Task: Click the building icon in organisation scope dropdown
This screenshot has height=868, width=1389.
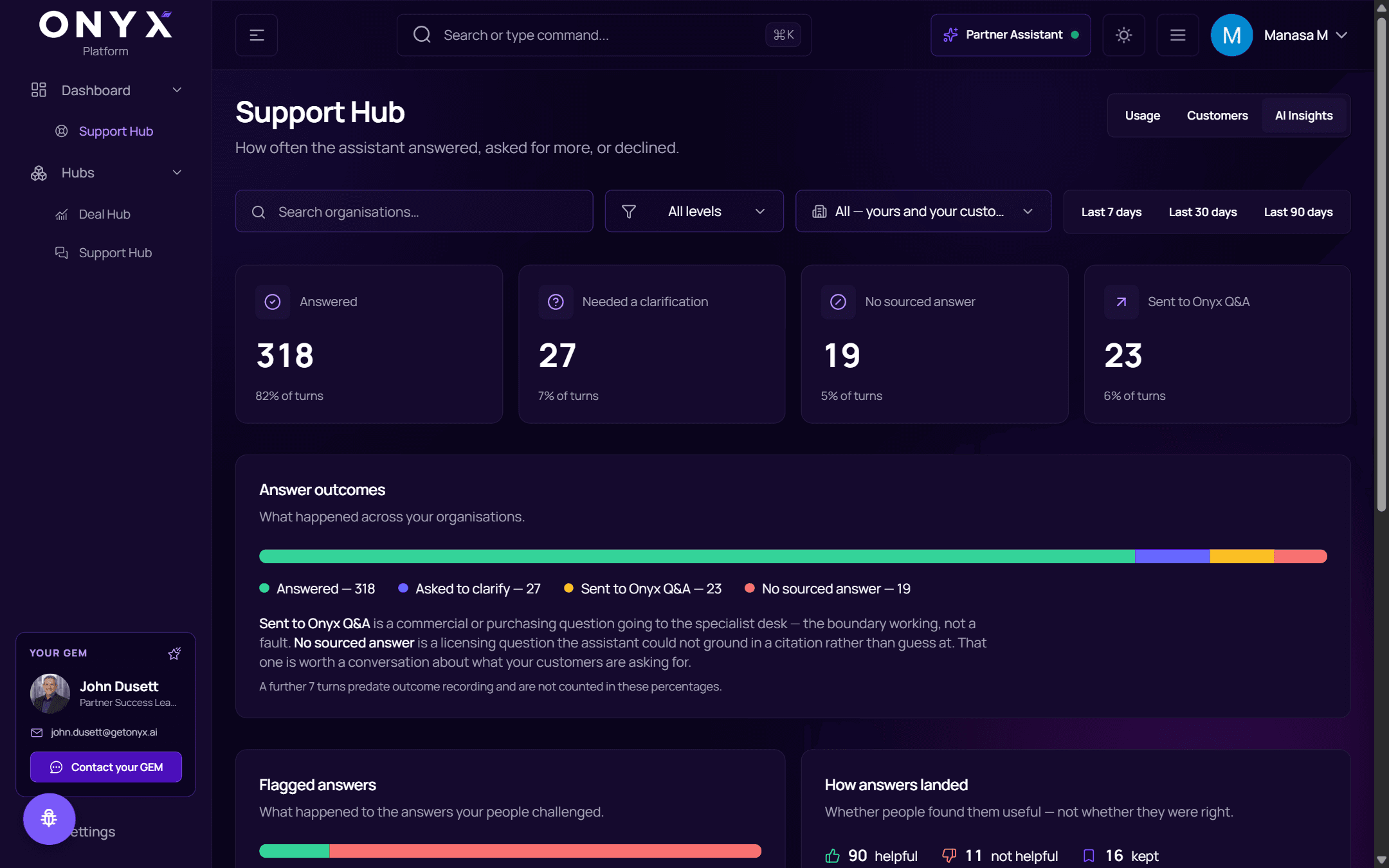Action: tap(819, 212)
